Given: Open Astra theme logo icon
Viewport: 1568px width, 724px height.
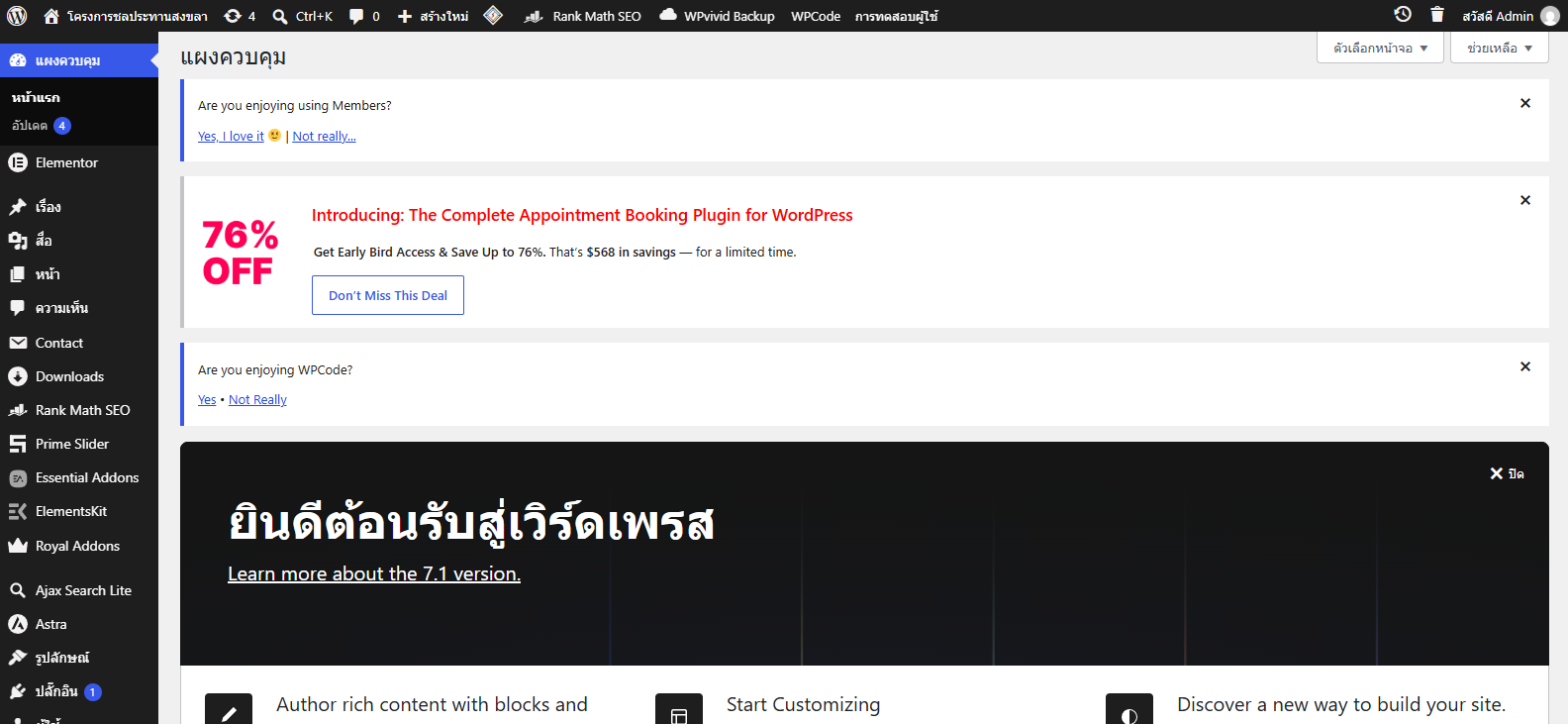Looking at the screenshot, I should (18, 624).
